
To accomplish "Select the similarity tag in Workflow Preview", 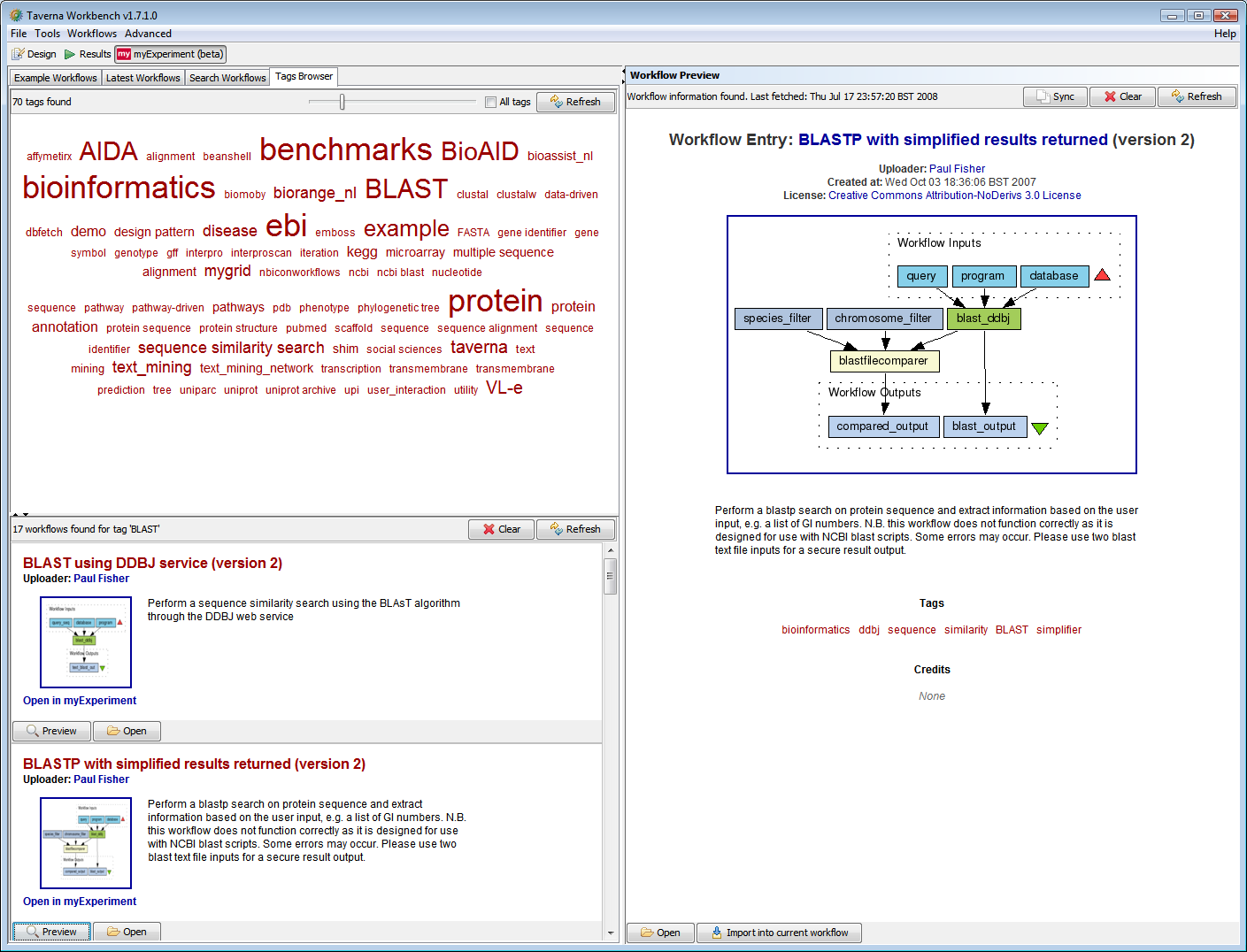I will point(966,630).
